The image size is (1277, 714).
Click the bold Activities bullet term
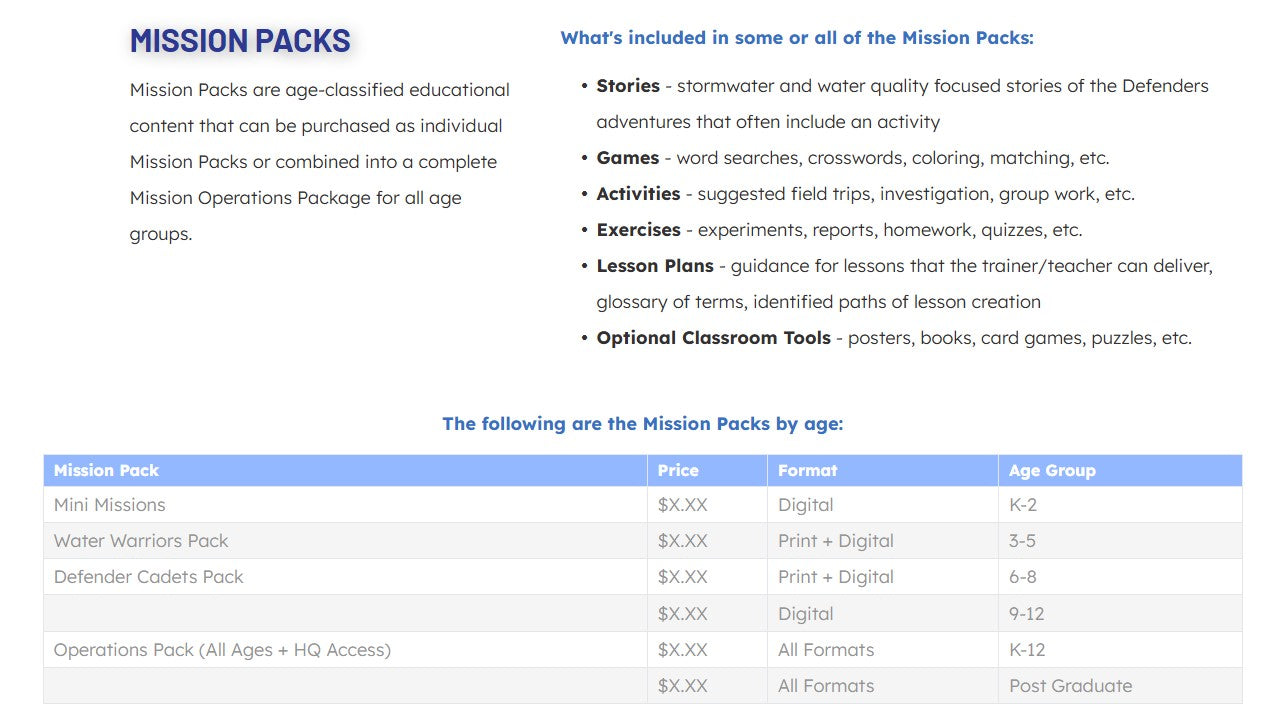pyautogui.click(x=638, y=194)
